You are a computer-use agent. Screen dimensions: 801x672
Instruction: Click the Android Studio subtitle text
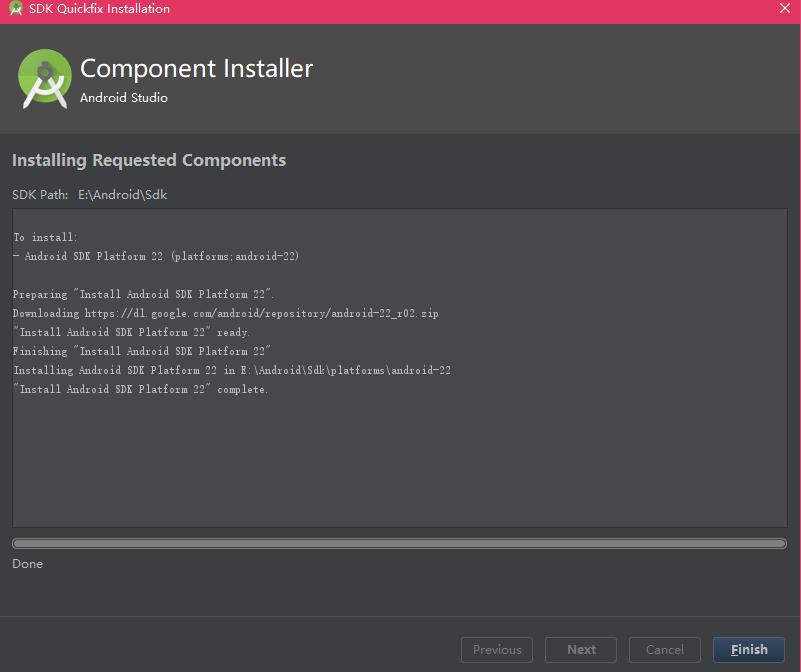point(124,98)
